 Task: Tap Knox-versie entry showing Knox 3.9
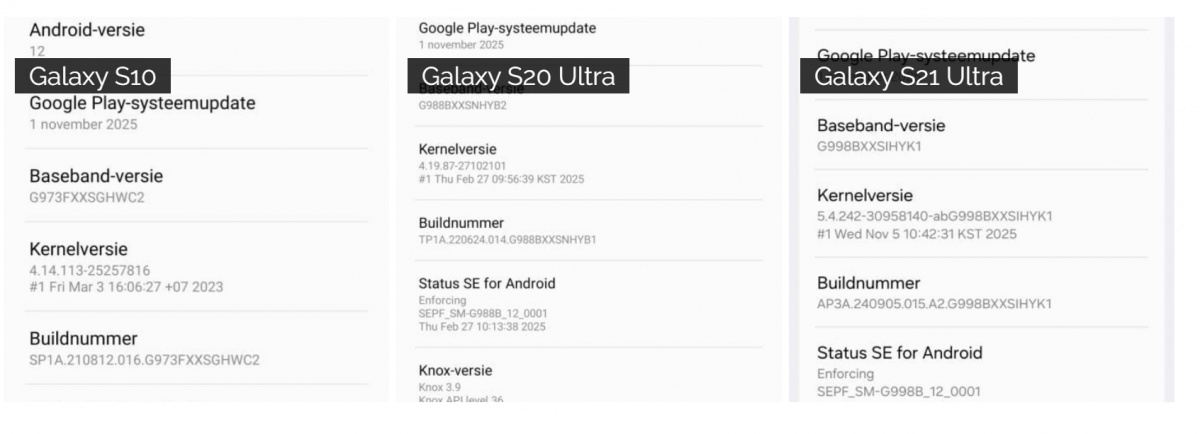pos(455,378)
